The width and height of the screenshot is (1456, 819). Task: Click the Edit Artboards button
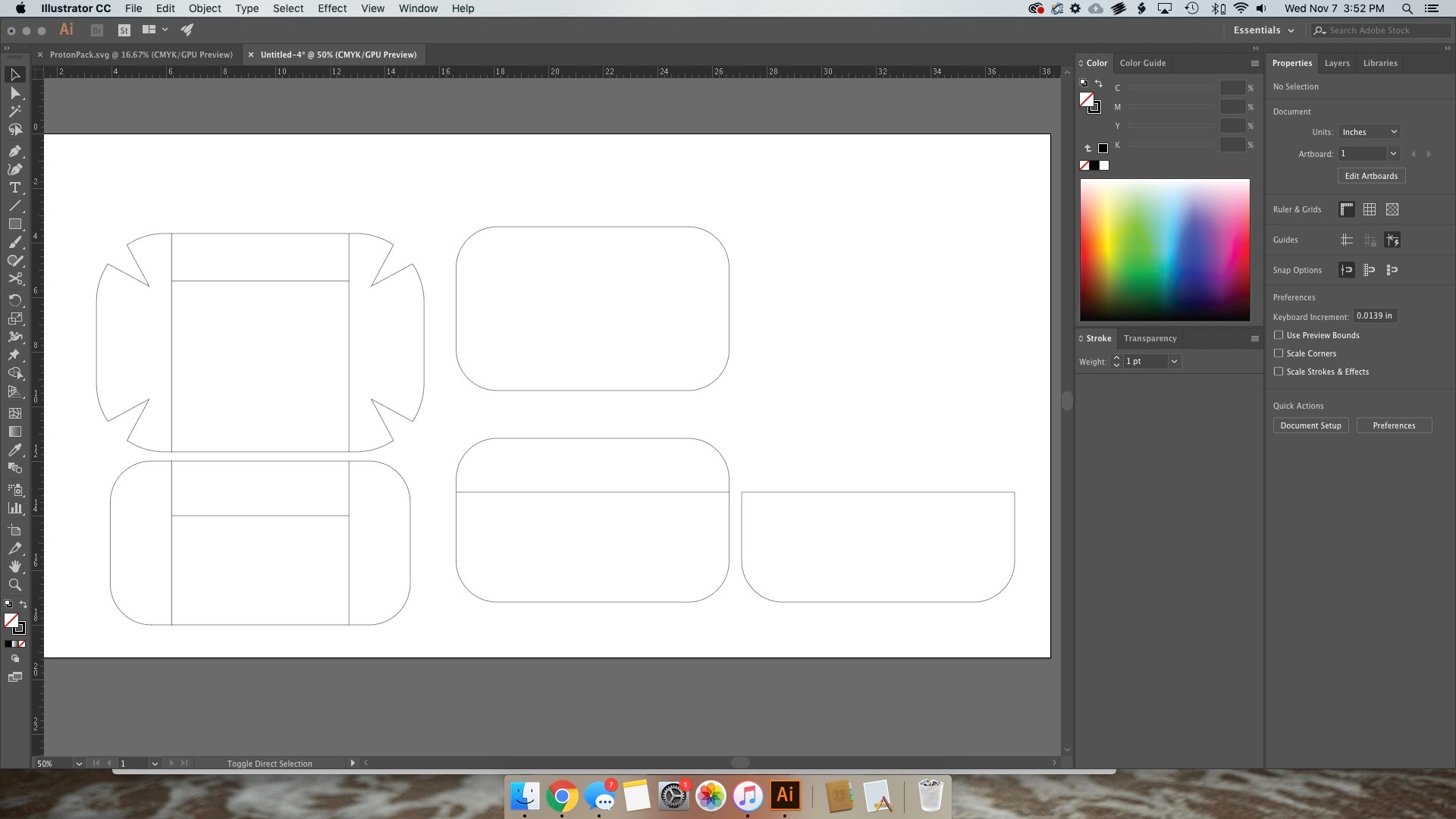click(1370, 176)
